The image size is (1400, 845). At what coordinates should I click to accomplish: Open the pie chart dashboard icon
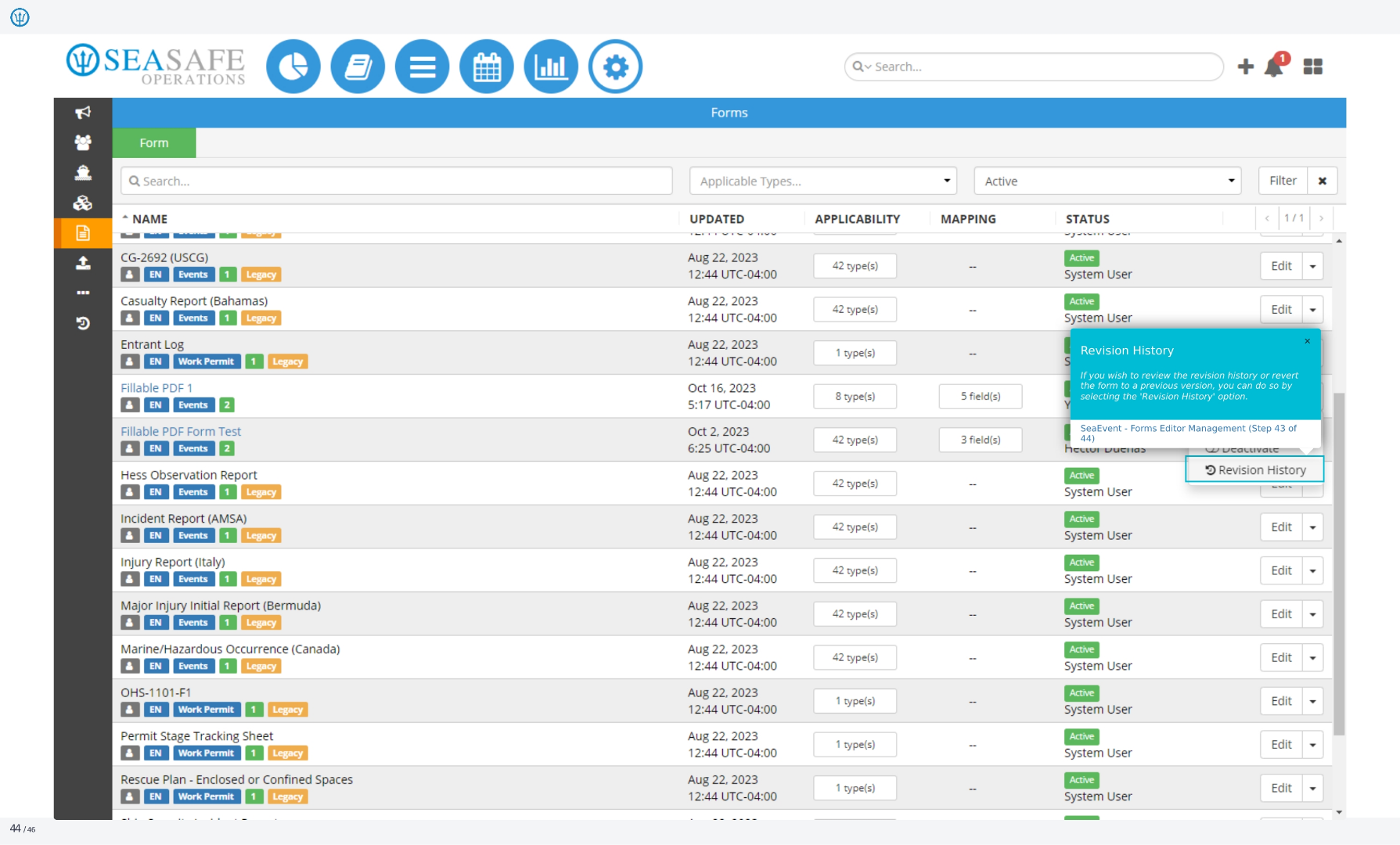pos(293,67)
